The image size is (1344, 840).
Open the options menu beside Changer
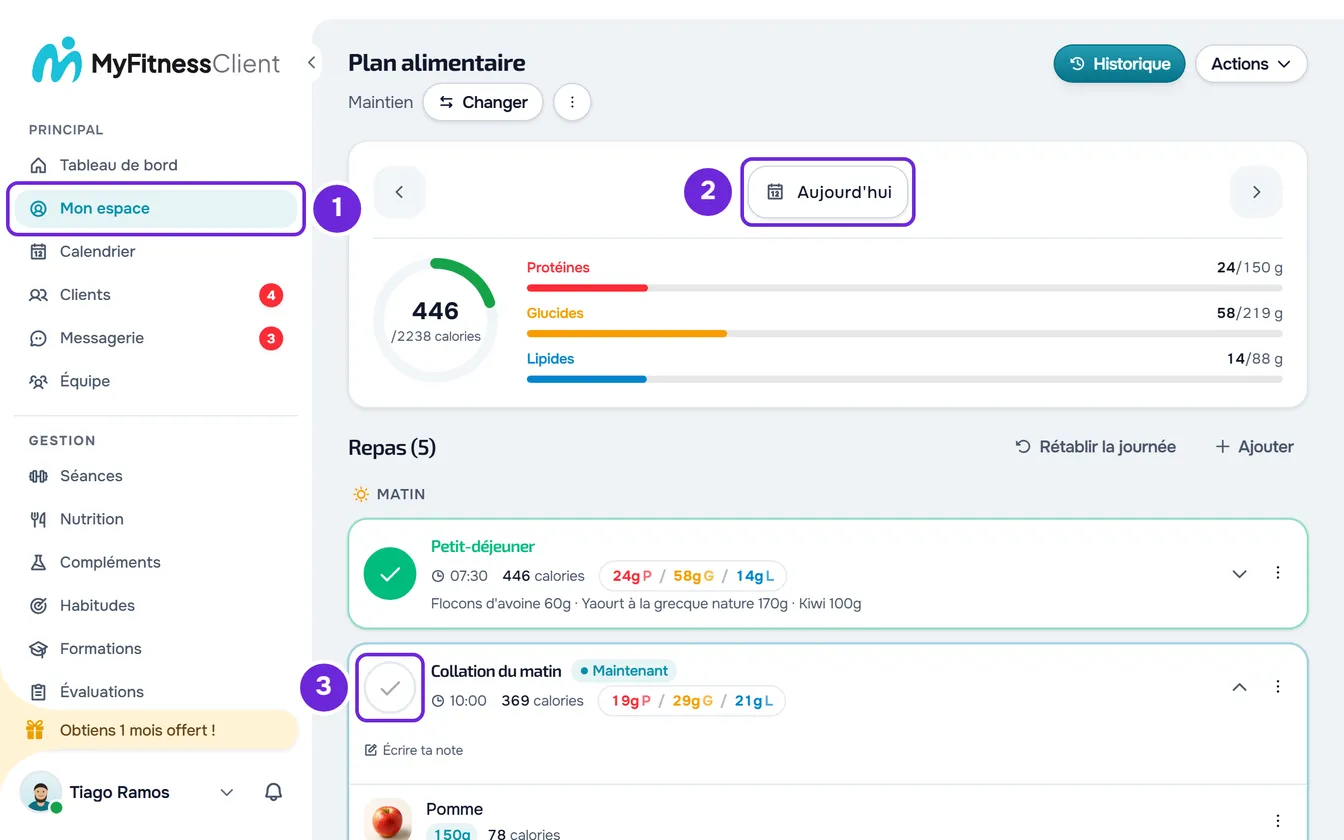[x=572, y=102]
